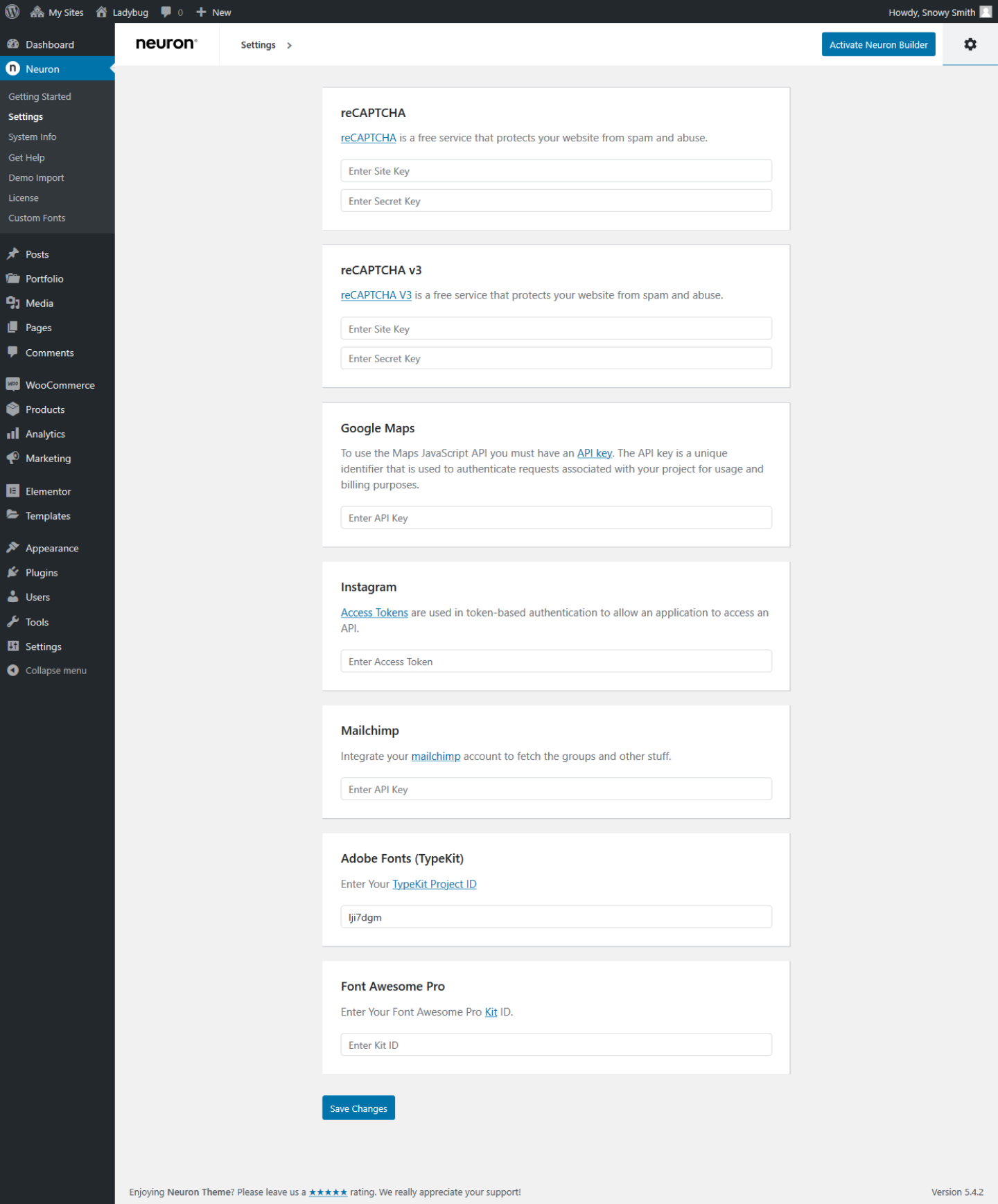The image size is (998, 1204).
Task: Click the Dashboard gauge icon
Action: (x=12, y=44)
